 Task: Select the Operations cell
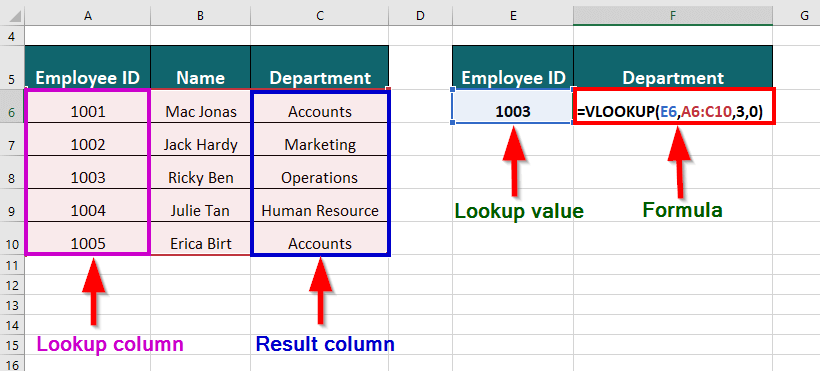coord(320,172)
